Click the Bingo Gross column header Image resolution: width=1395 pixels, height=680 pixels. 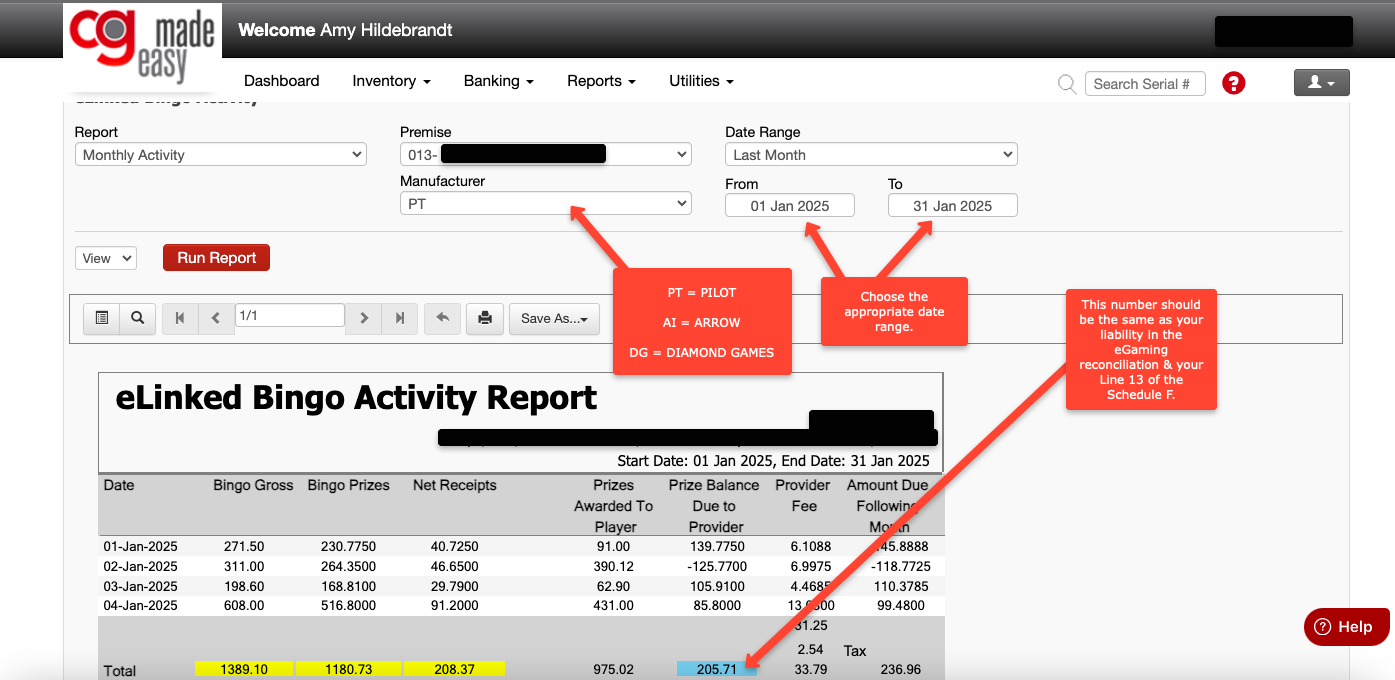pos(253,485)
